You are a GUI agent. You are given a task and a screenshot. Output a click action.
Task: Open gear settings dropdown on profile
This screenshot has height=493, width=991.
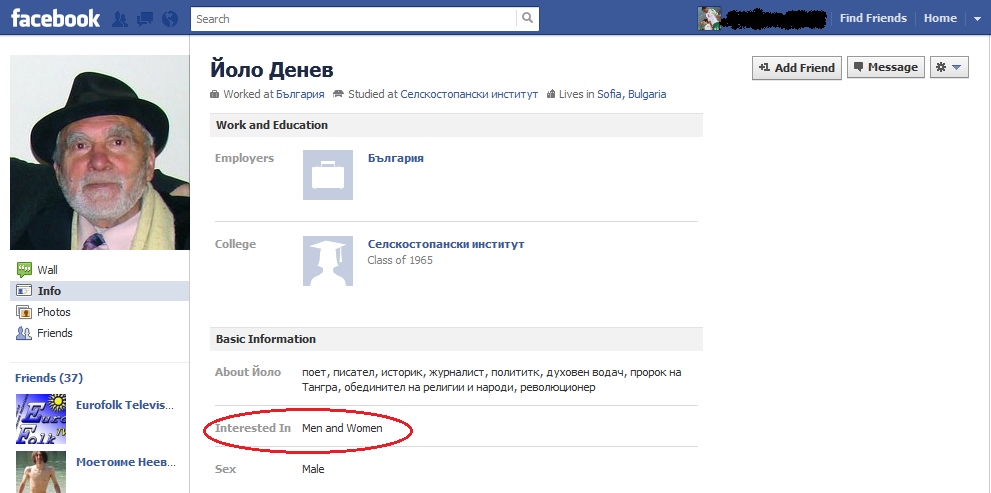949,67
